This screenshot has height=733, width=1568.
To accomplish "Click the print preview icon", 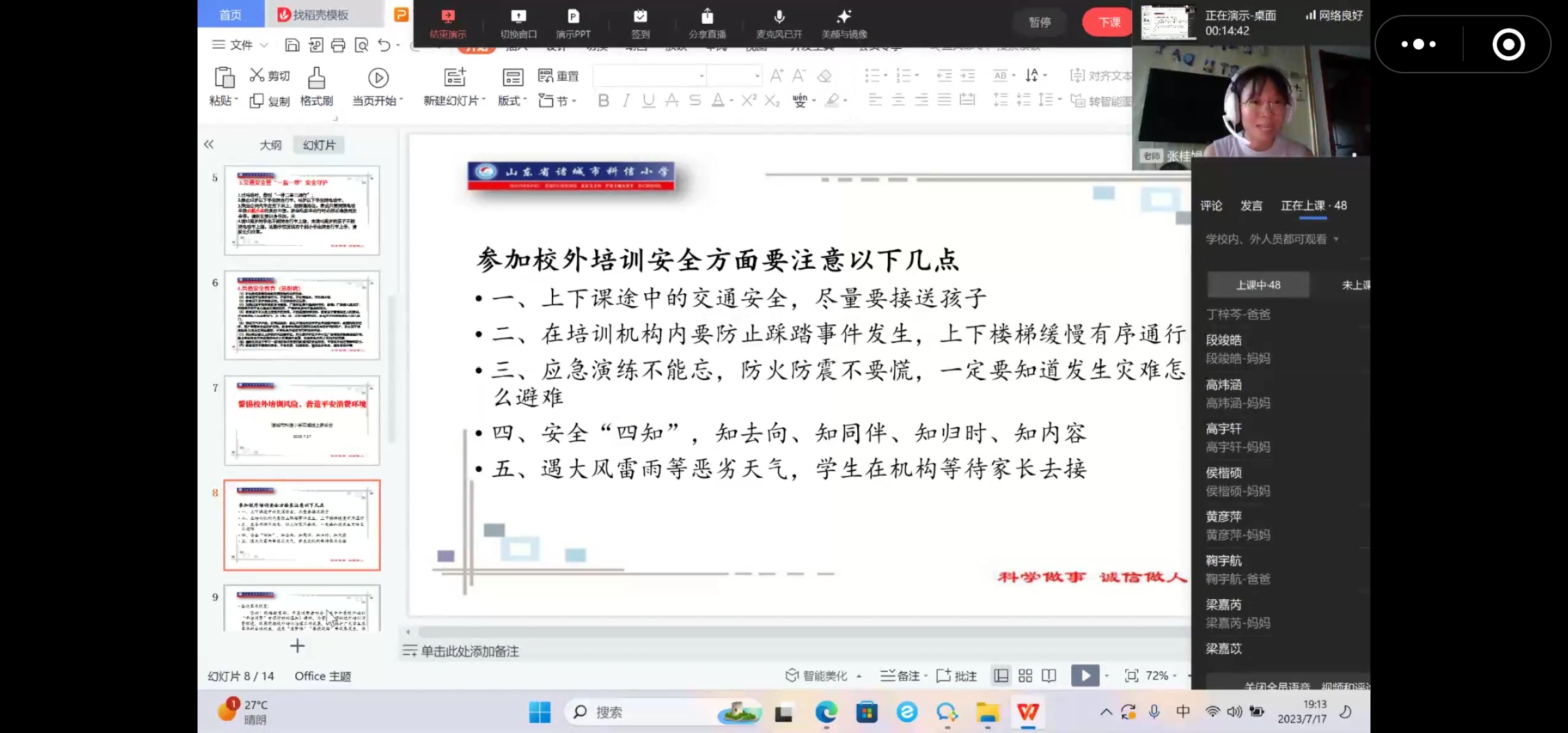I will click(x=361, y=45).
